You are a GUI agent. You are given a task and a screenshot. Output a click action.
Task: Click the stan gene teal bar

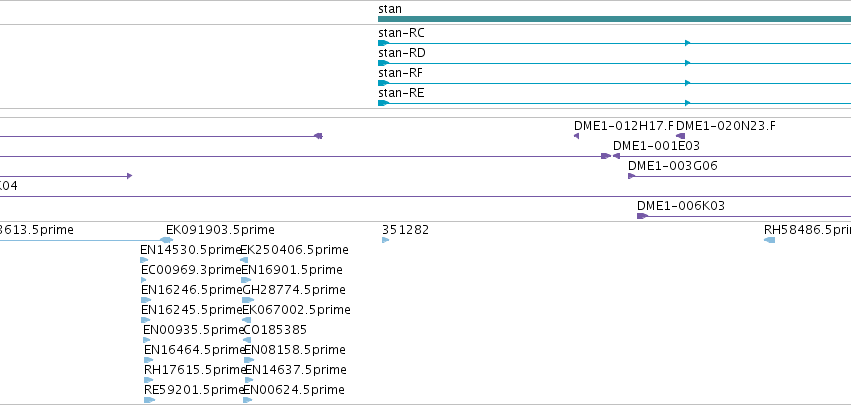click(x=614, y=19)
